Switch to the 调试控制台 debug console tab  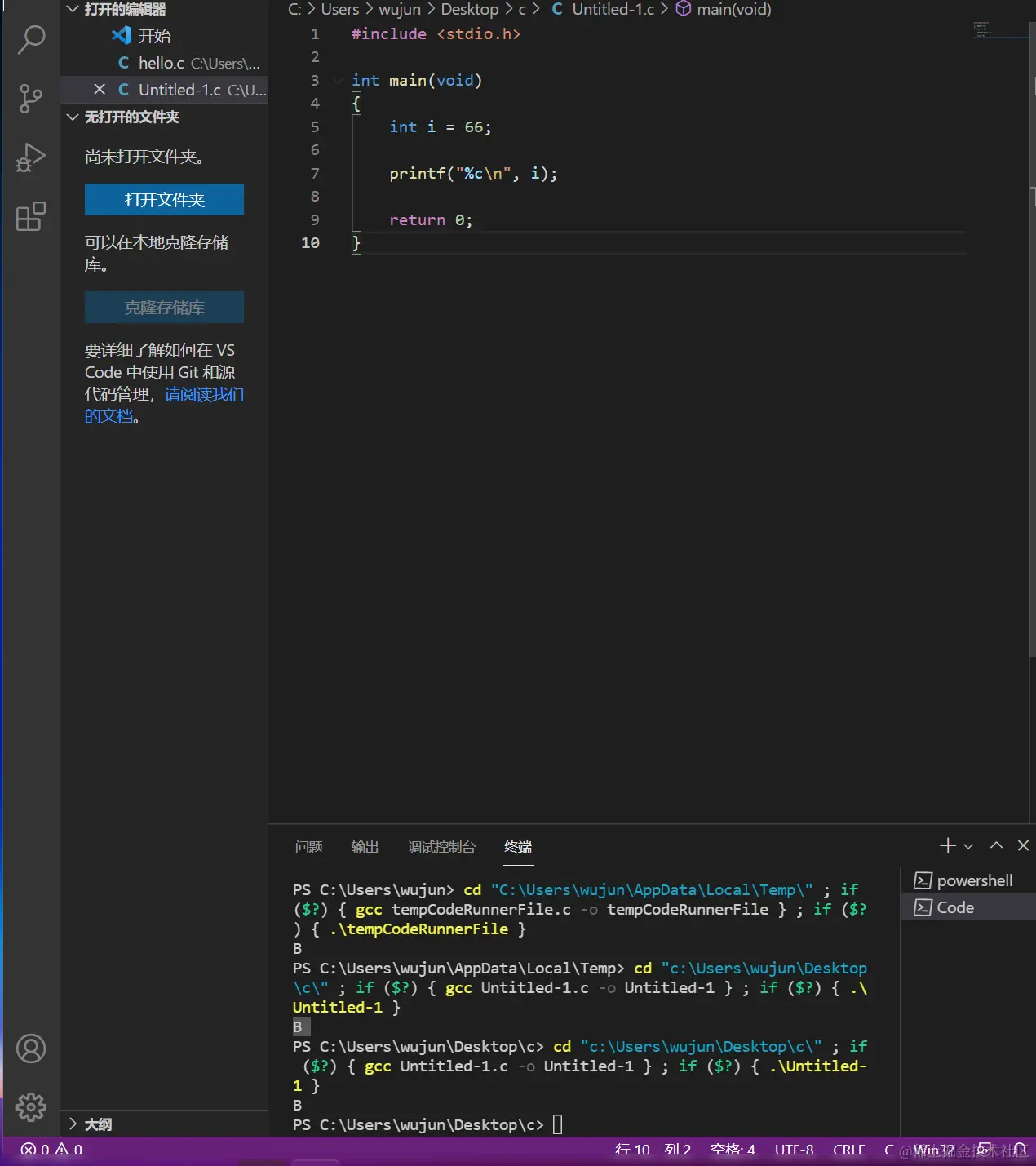pos(441,847)
